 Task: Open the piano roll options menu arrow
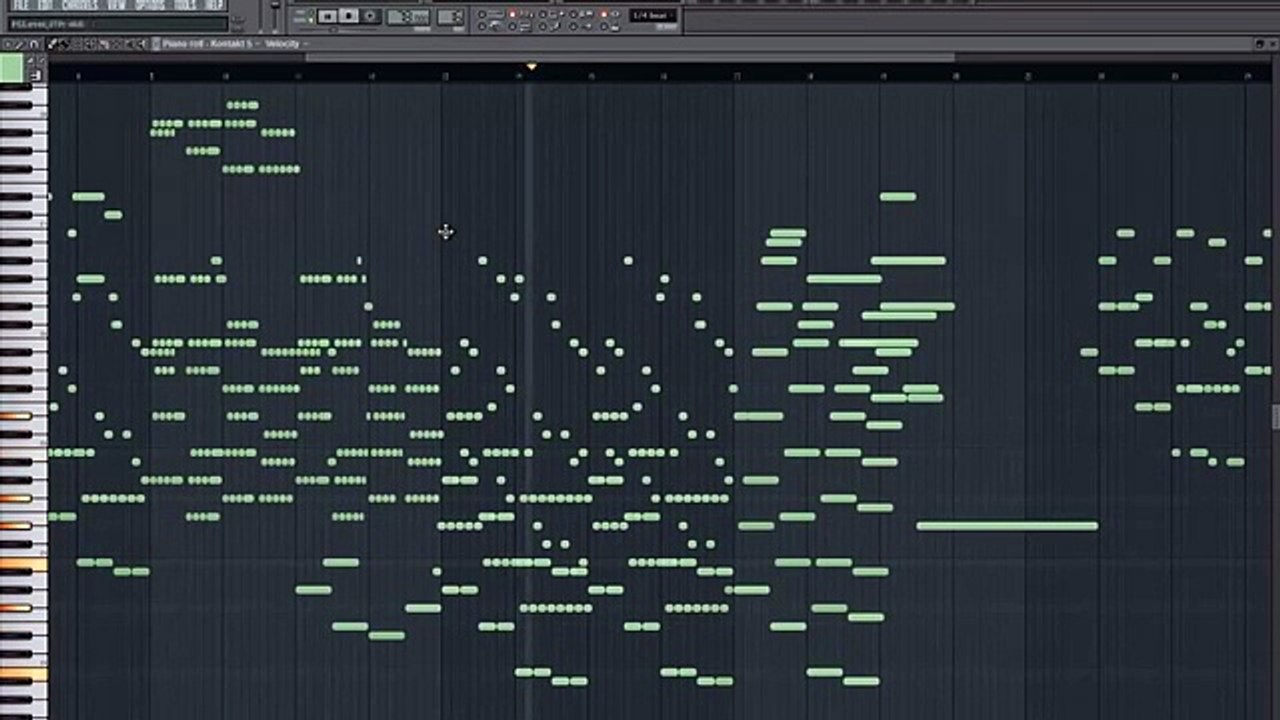[x=9, y=44]
